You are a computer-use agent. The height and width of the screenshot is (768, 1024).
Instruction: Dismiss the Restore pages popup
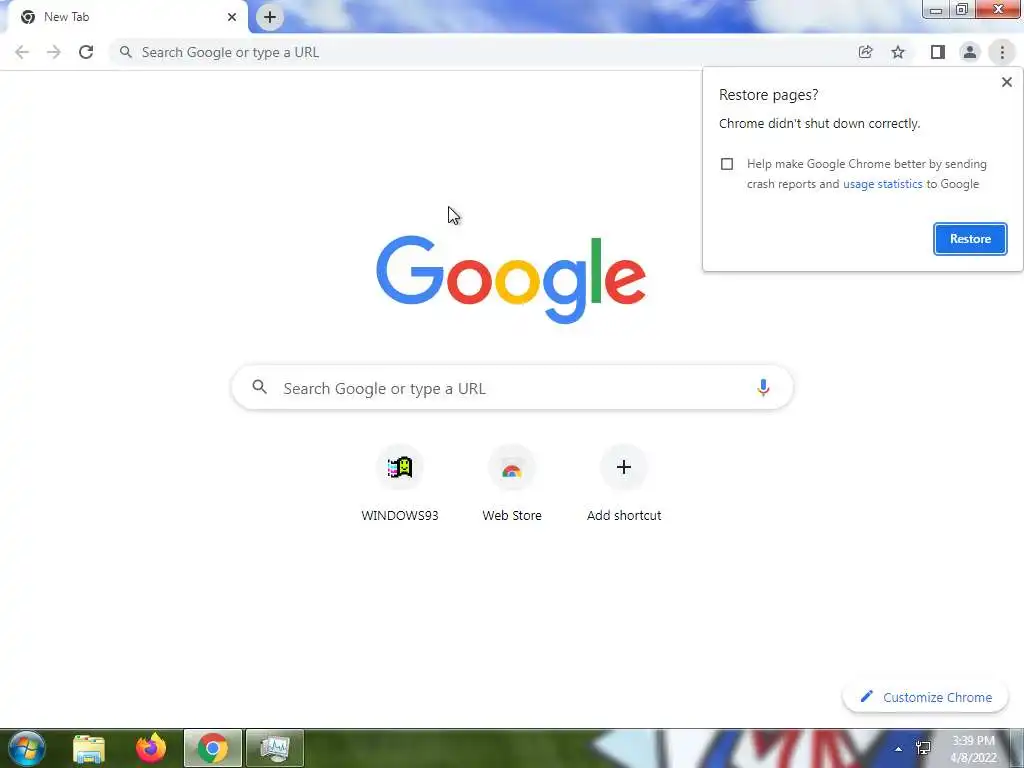click(1006, 82)
